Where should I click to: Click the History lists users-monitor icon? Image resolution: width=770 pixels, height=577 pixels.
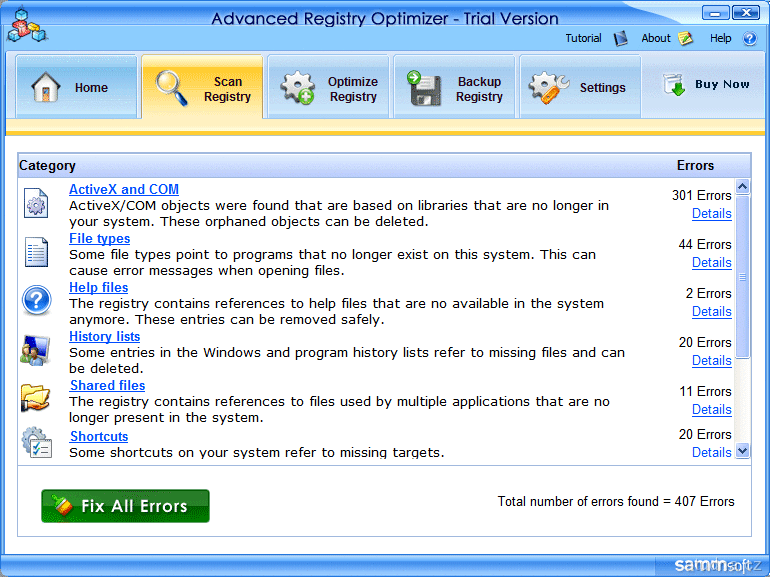click(x=35, y=350)
